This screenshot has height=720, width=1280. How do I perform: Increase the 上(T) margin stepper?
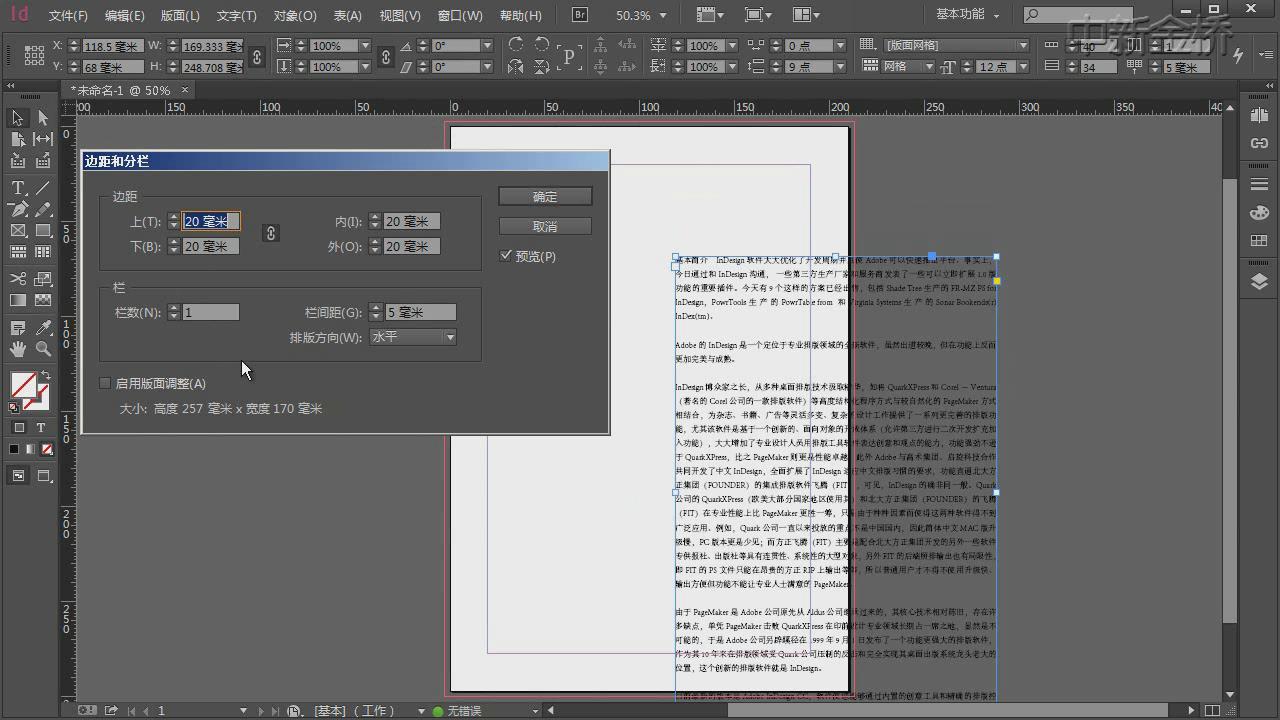pos(174,217)
